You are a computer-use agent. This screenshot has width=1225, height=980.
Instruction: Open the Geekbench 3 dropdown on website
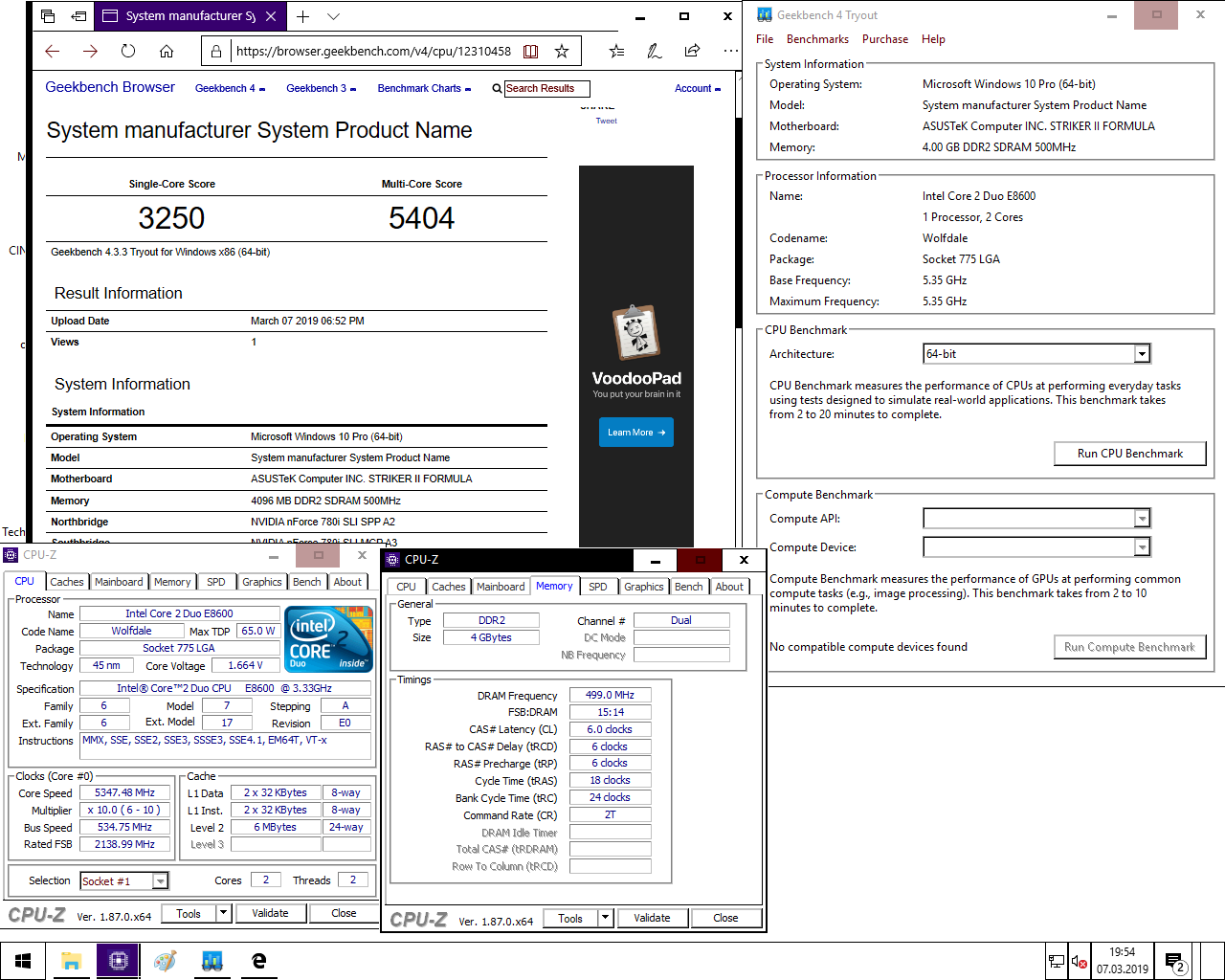coord(322,88)
